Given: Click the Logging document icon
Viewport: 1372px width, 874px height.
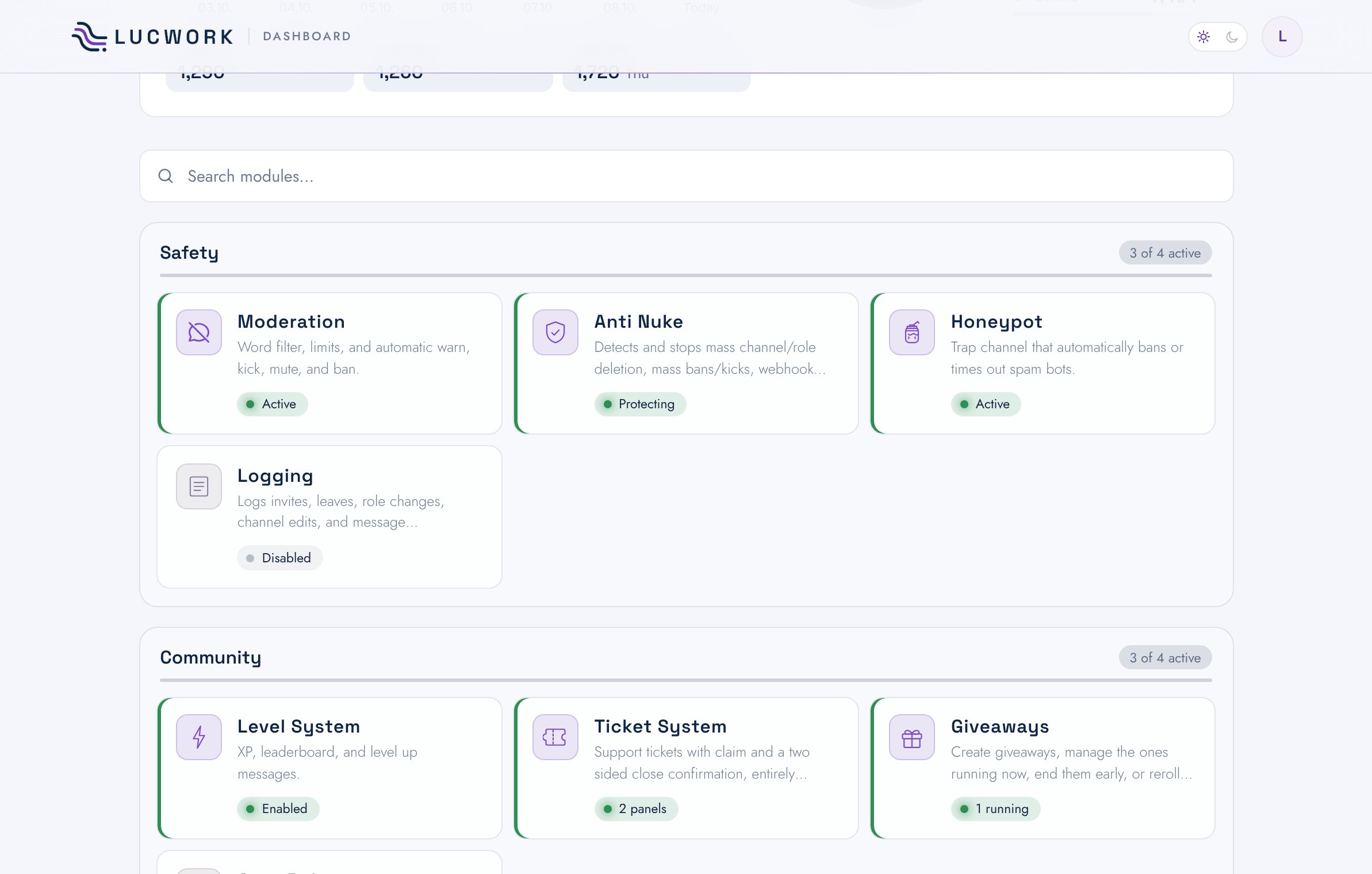Looking at the screenshot, I should click(x=199, y=486).
